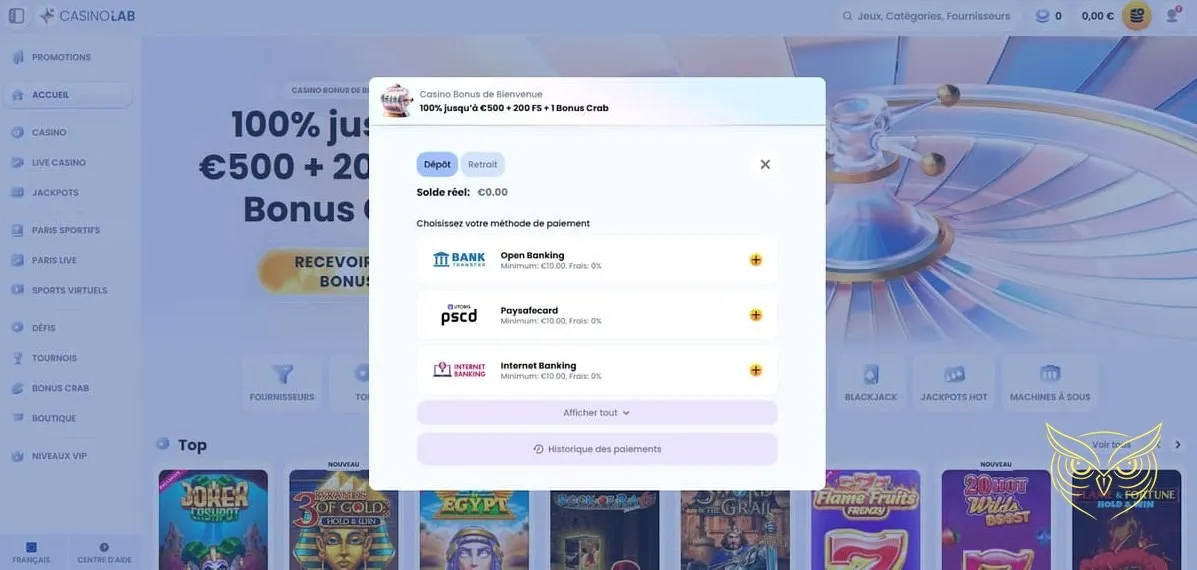Expand Paysafecard with plus icon
The height and width of the screenshot is (570, 1197).
click(x=756, y=314)
